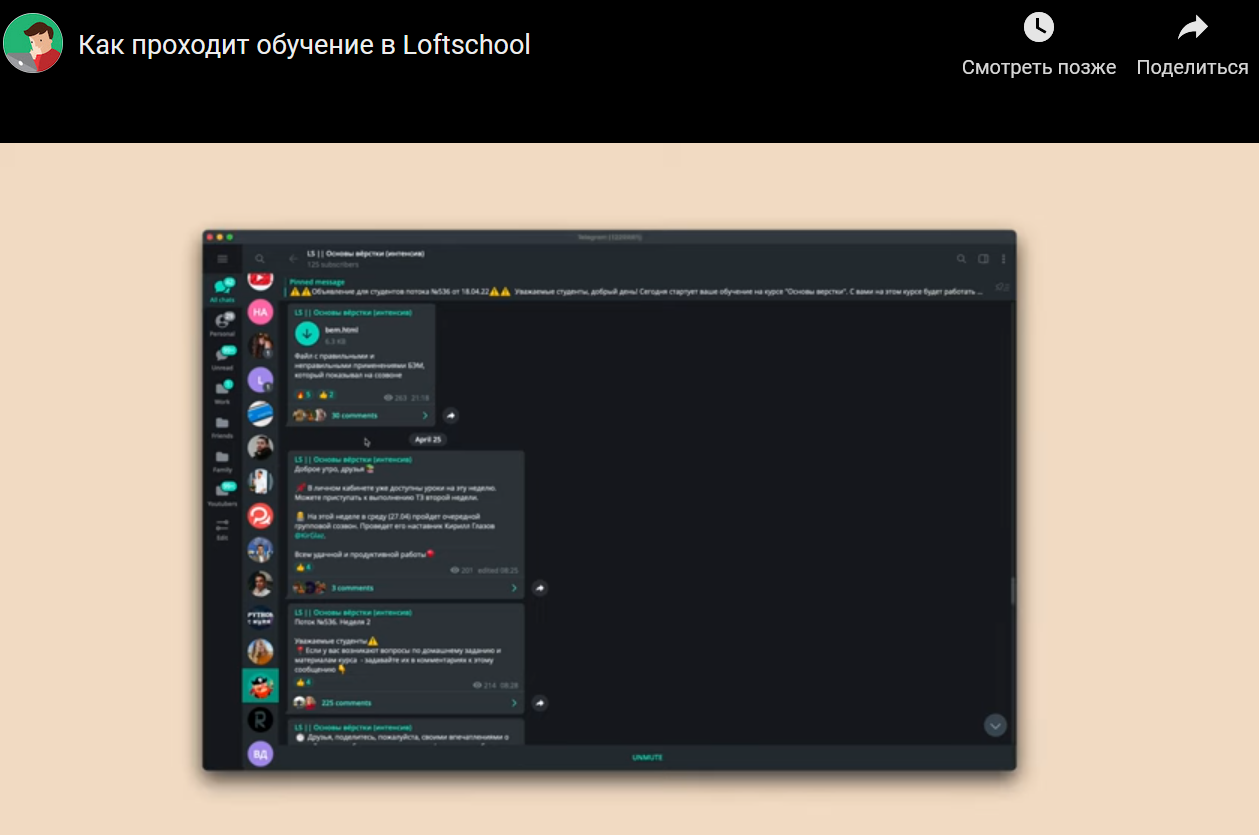Search in this chat via header magnifier

coord(961,259)
